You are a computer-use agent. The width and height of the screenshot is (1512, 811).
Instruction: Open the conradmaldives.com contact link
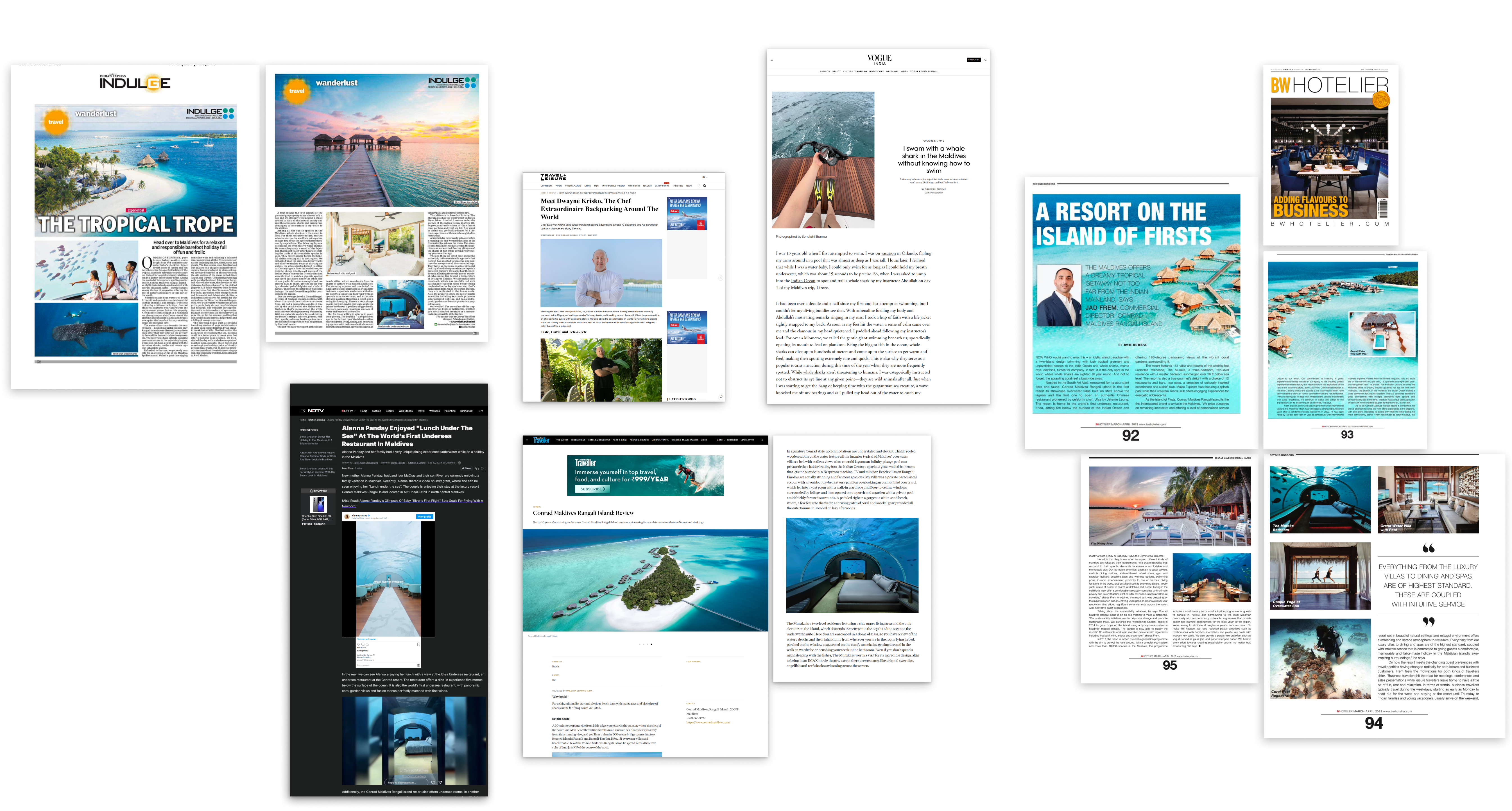(709, 723)
